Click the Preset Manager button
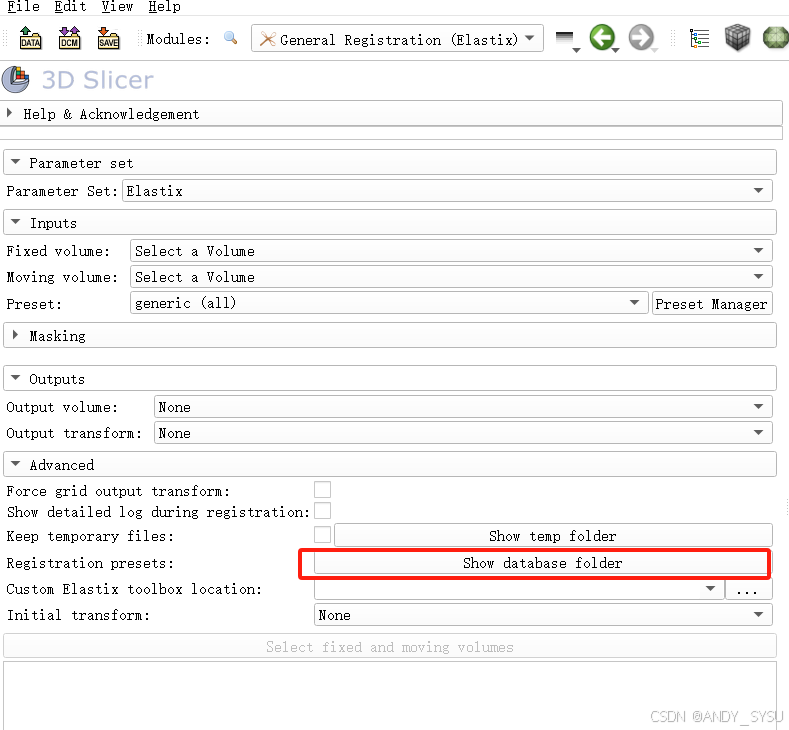This screenshot has width=789, height=730. (x=712, y=303)
